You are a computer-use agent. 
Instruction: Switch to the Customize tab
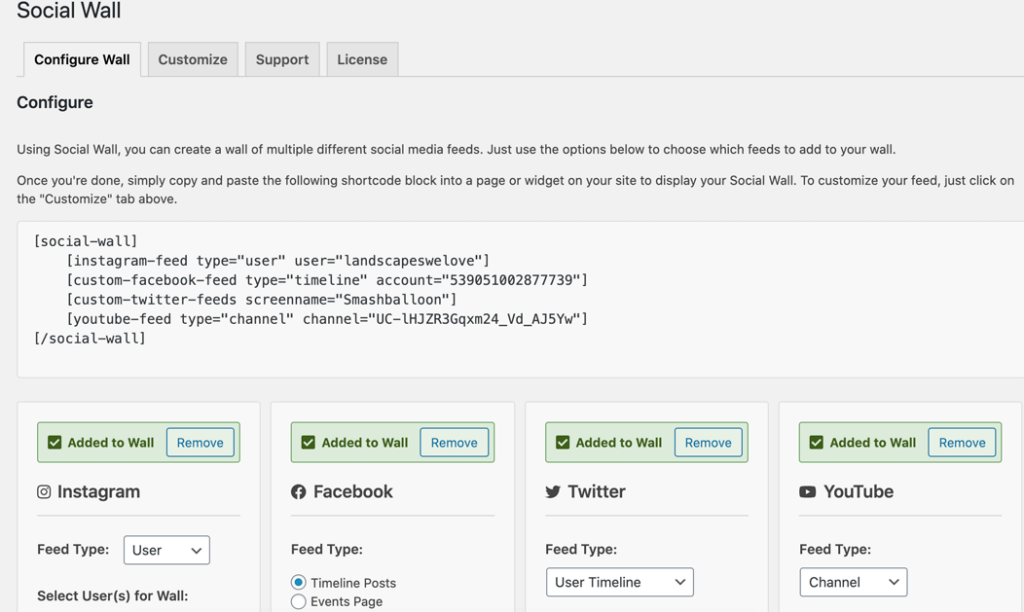[192, 59]
